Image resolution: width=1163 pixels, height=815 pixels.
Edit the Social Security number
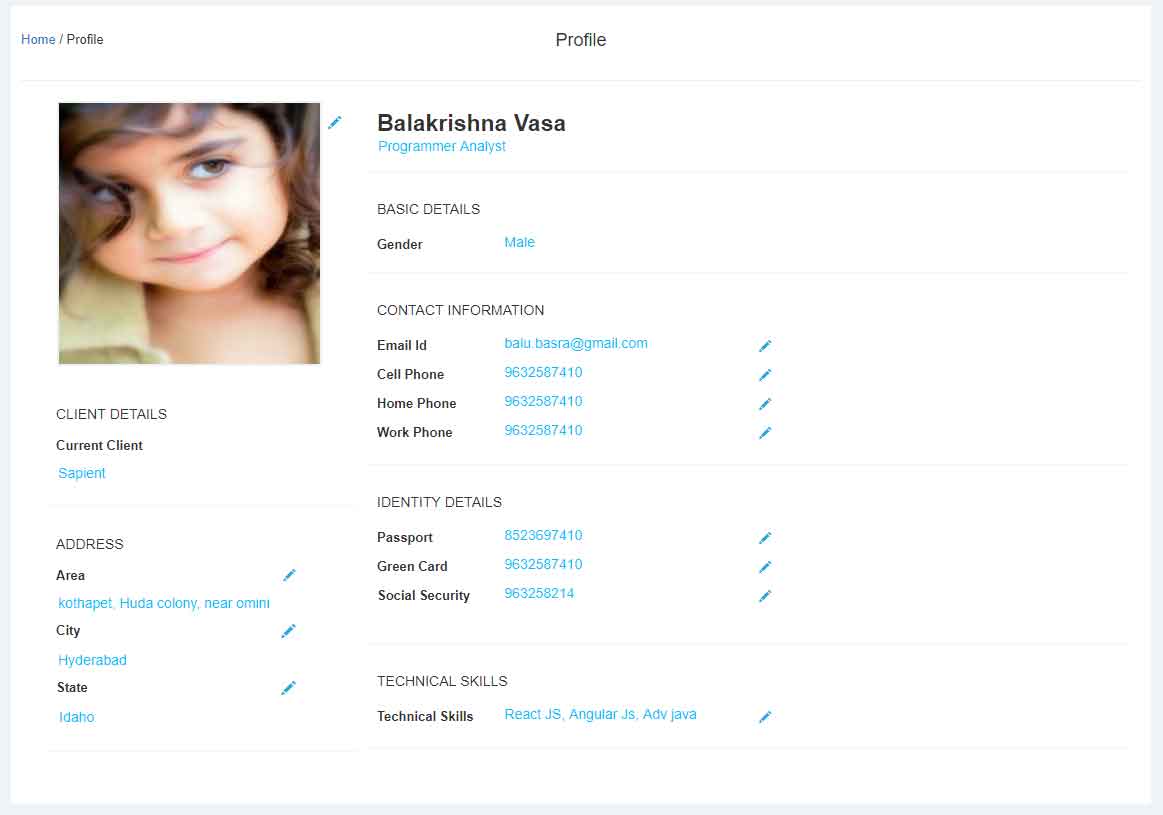765,595
